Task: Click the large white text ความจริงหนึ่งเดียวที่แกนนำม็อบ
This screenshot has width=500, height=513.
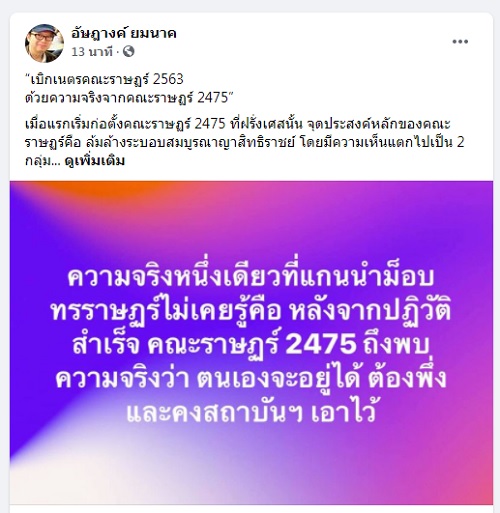Action: pos(251,277)
